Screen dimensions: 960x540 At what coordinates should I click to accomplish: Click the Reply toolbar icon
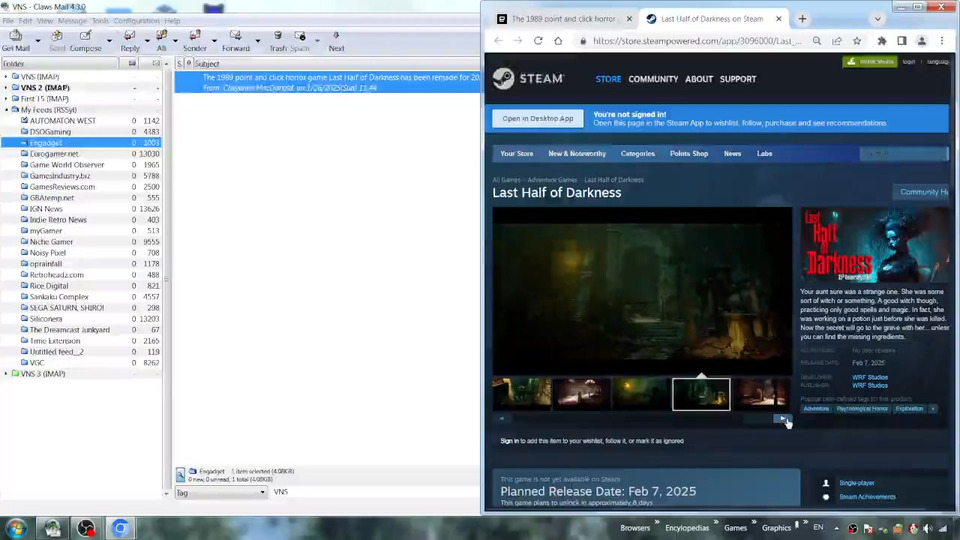click(x=130, y=40)
